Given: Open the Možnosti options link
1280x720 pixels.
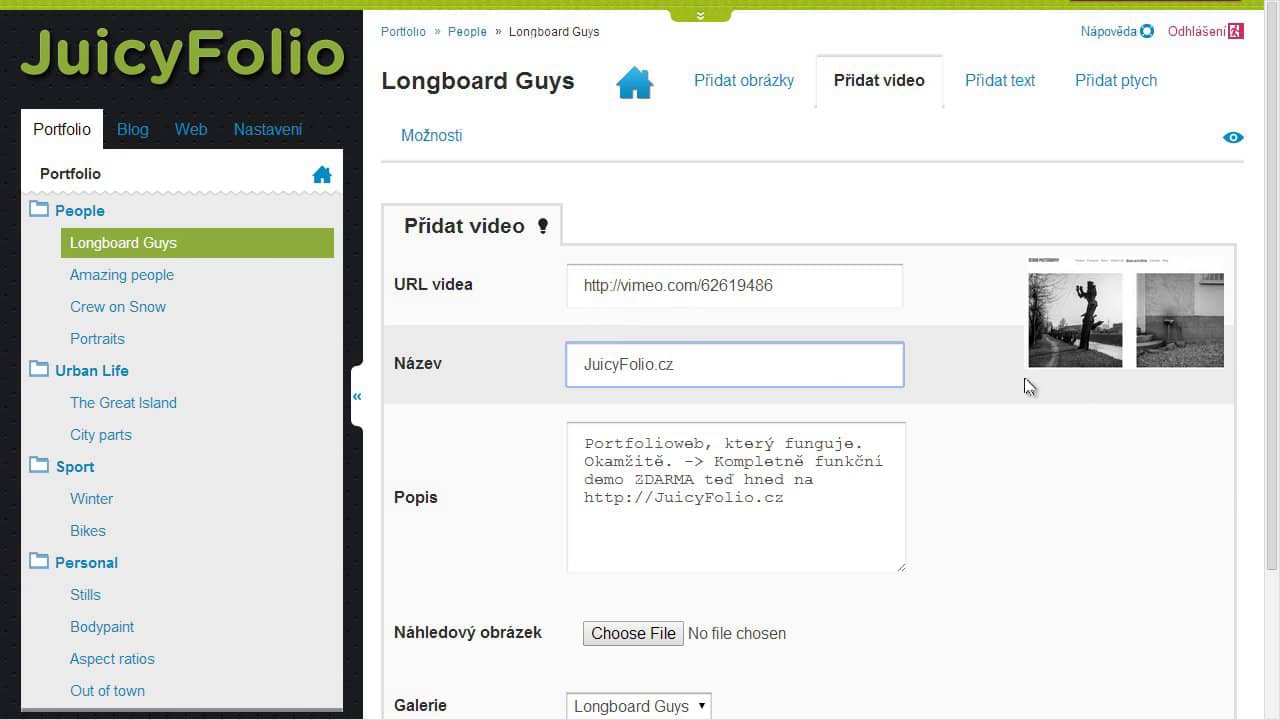Looking at the screenshot, I should (x=431, y=136).
